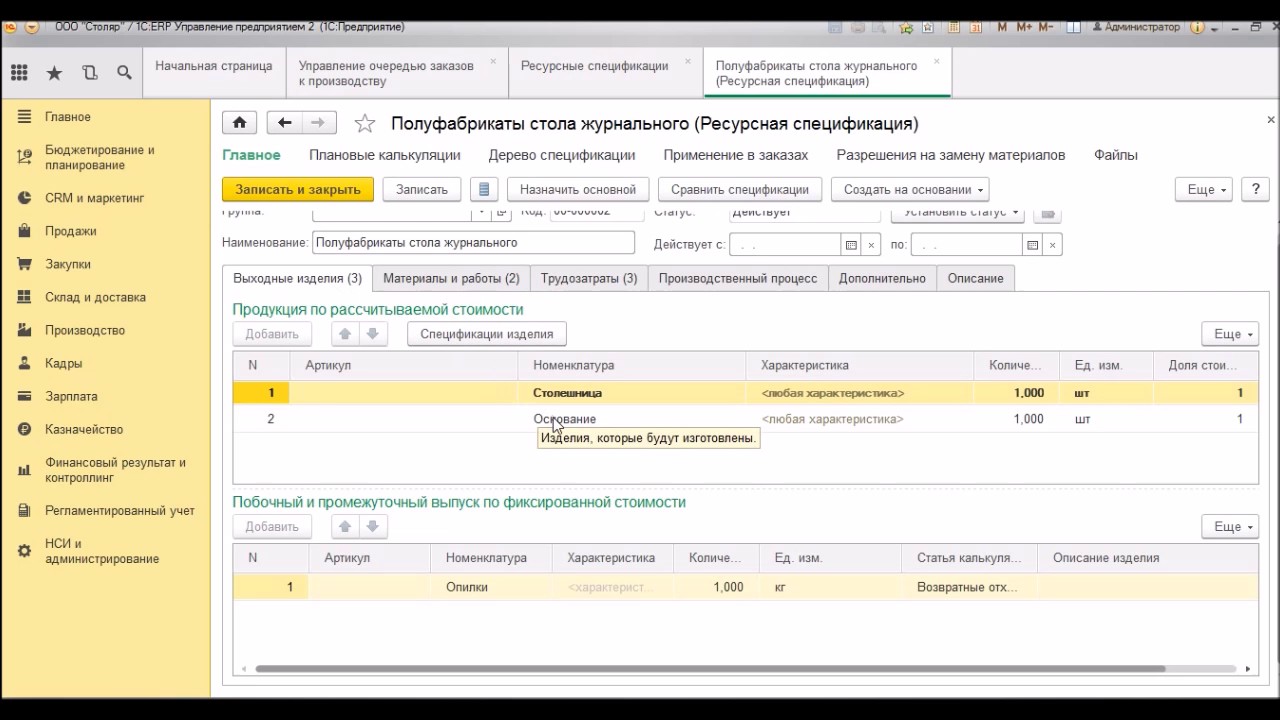Open the sections menu grid icon

point(19,72)
